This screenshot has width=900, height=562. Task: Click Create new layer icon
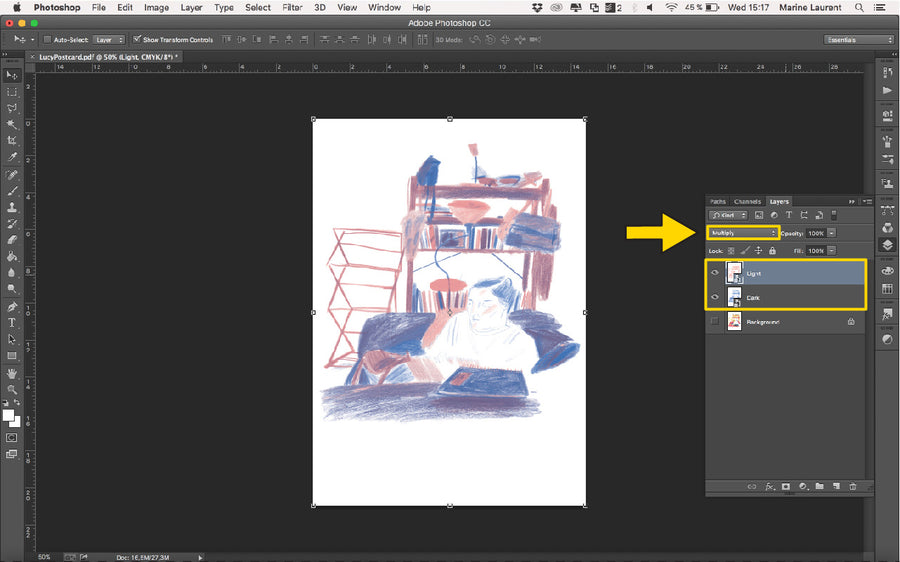[x=836, y=486]
